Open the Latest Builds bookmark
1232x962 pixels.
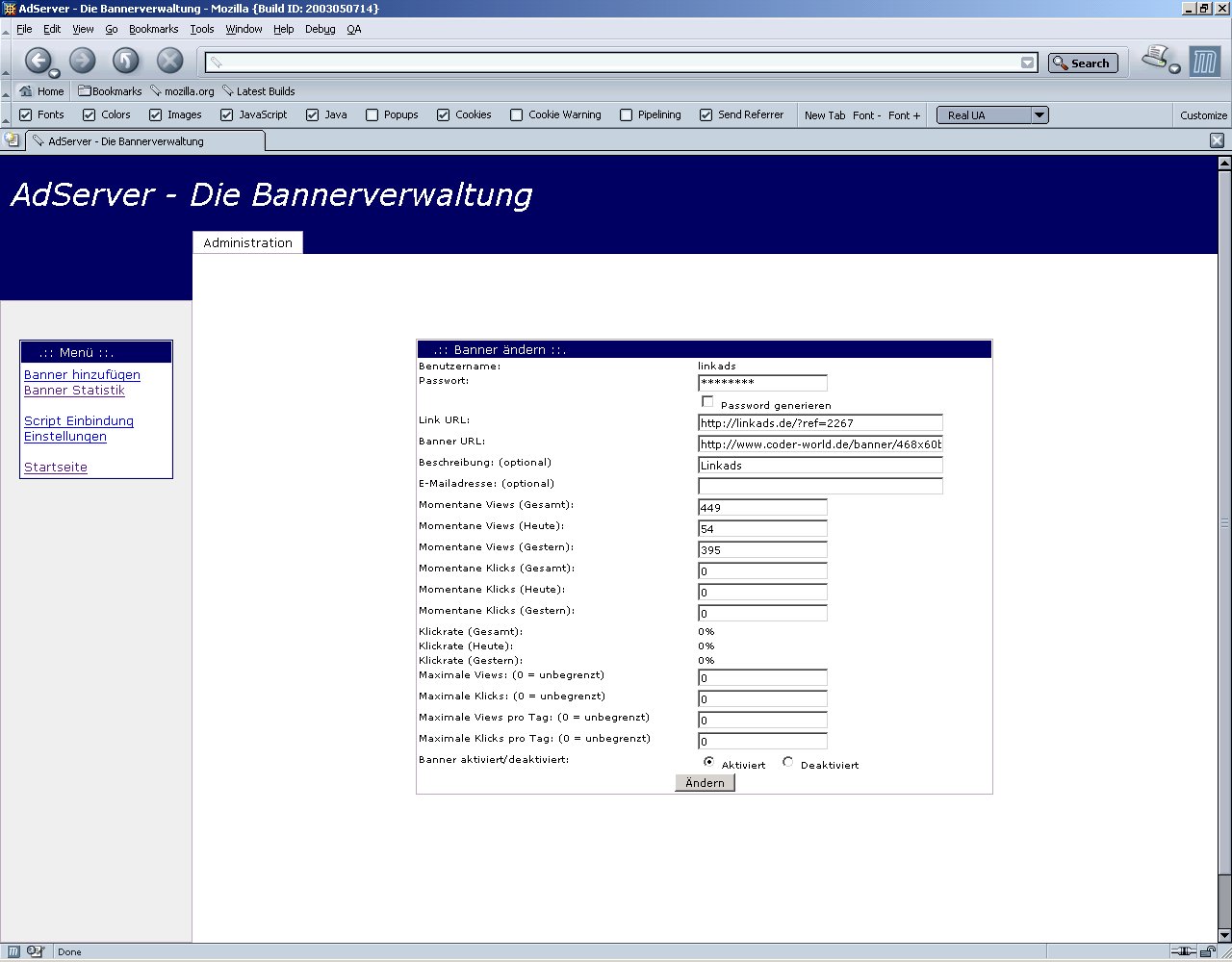click(258, 91)
